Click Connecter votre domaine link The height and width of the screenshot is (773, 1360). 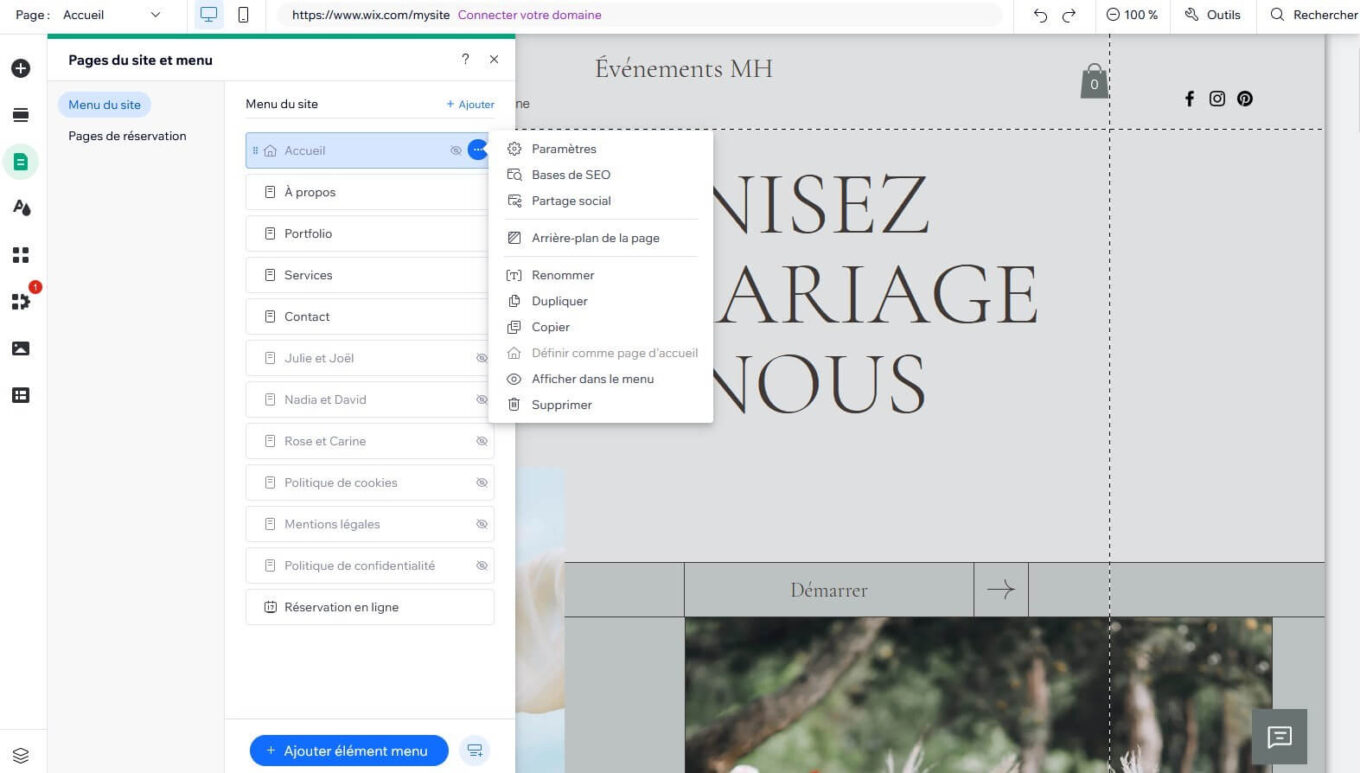click(x=530, y=15)
